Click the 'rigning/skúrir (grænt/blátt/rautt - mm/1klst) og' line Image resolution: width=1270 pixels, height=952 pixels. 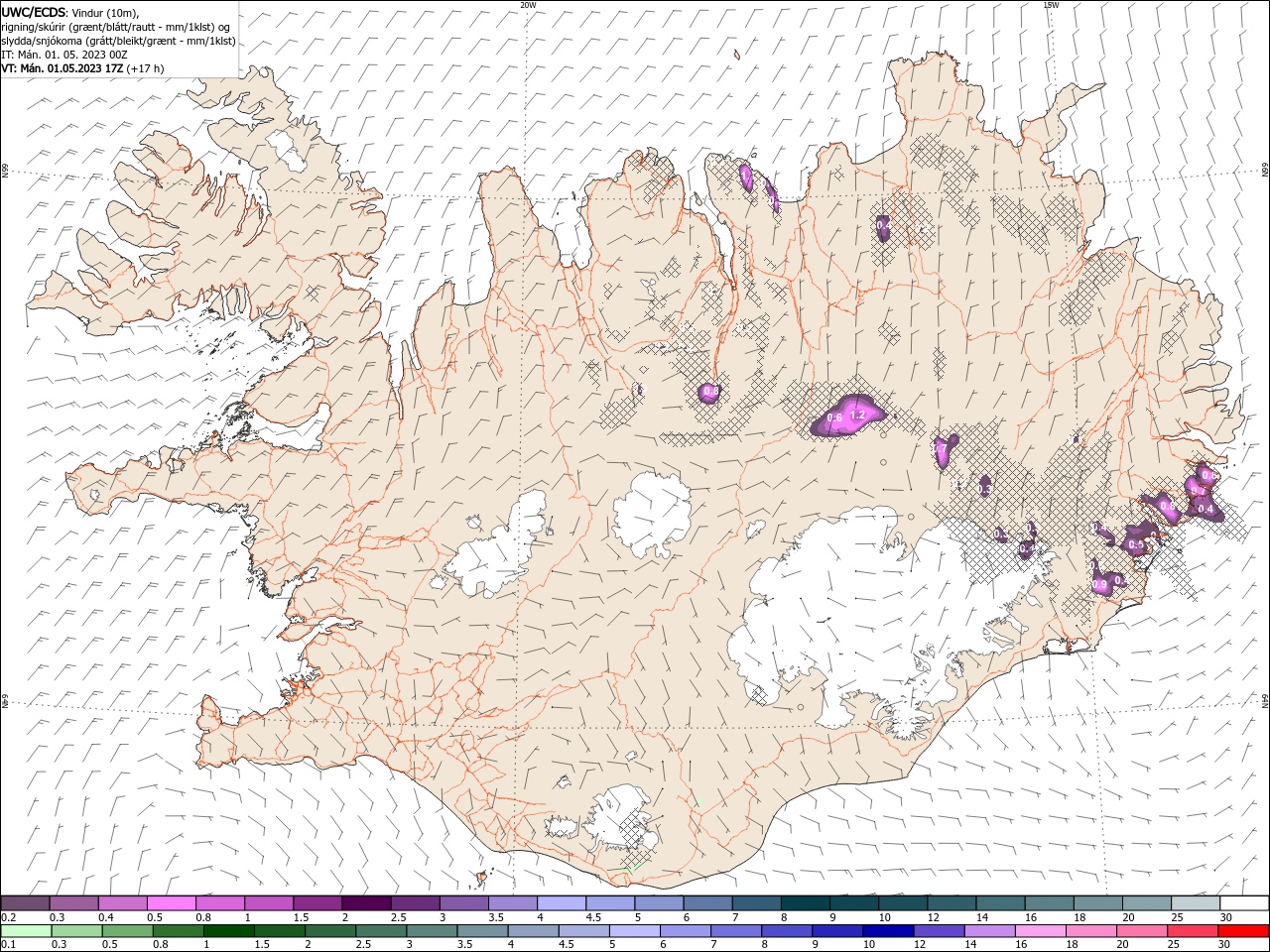pos(116,26)
